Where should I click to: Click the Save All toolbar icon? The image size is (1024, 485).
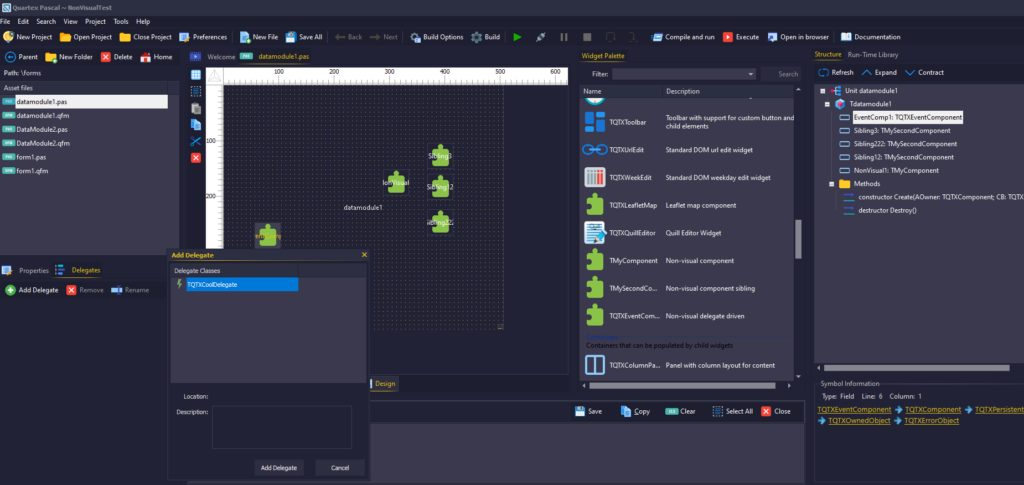tap(290, 37)
